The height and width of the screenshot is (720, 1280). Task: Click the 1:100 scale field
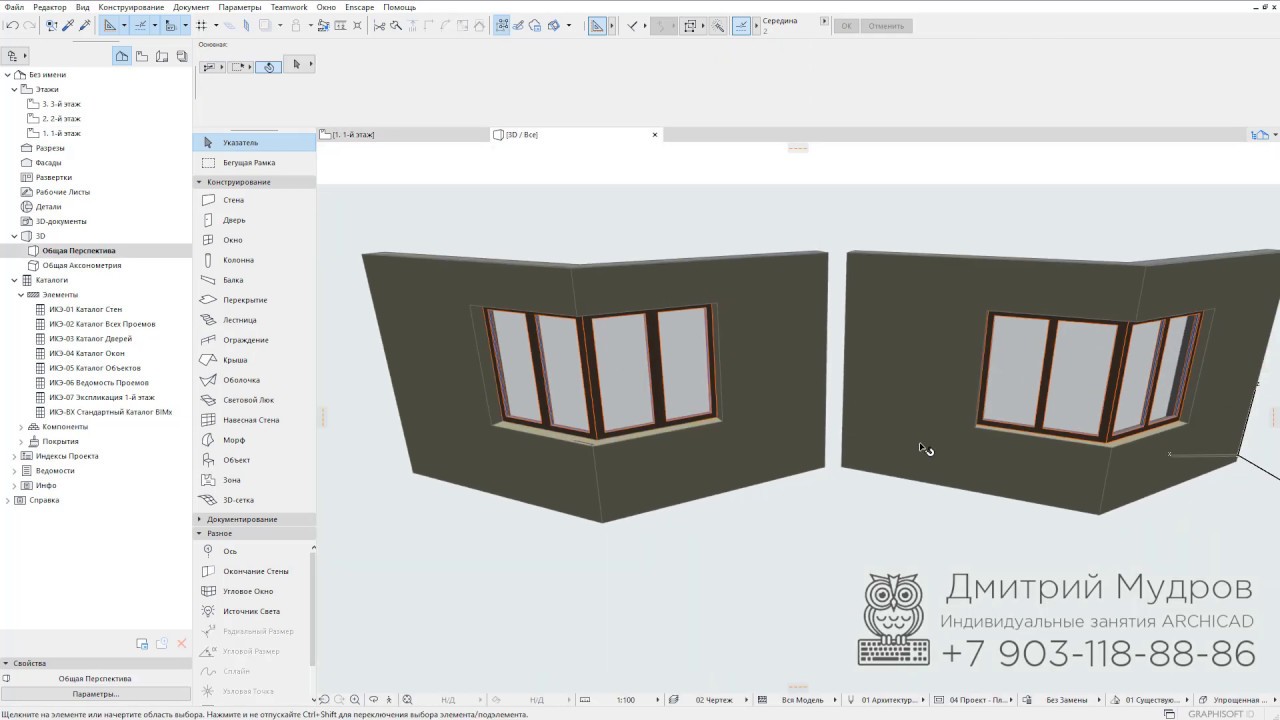pyautogui.click(x=626, y=700)
